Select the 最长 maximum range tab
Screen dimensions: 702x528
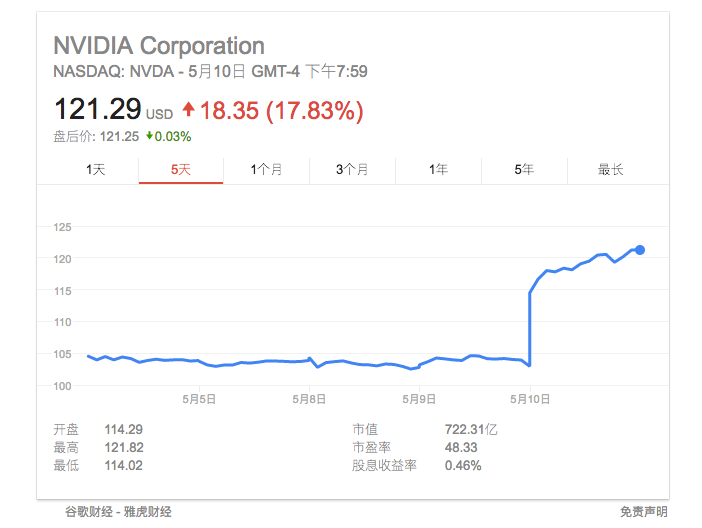pos(610,170)
